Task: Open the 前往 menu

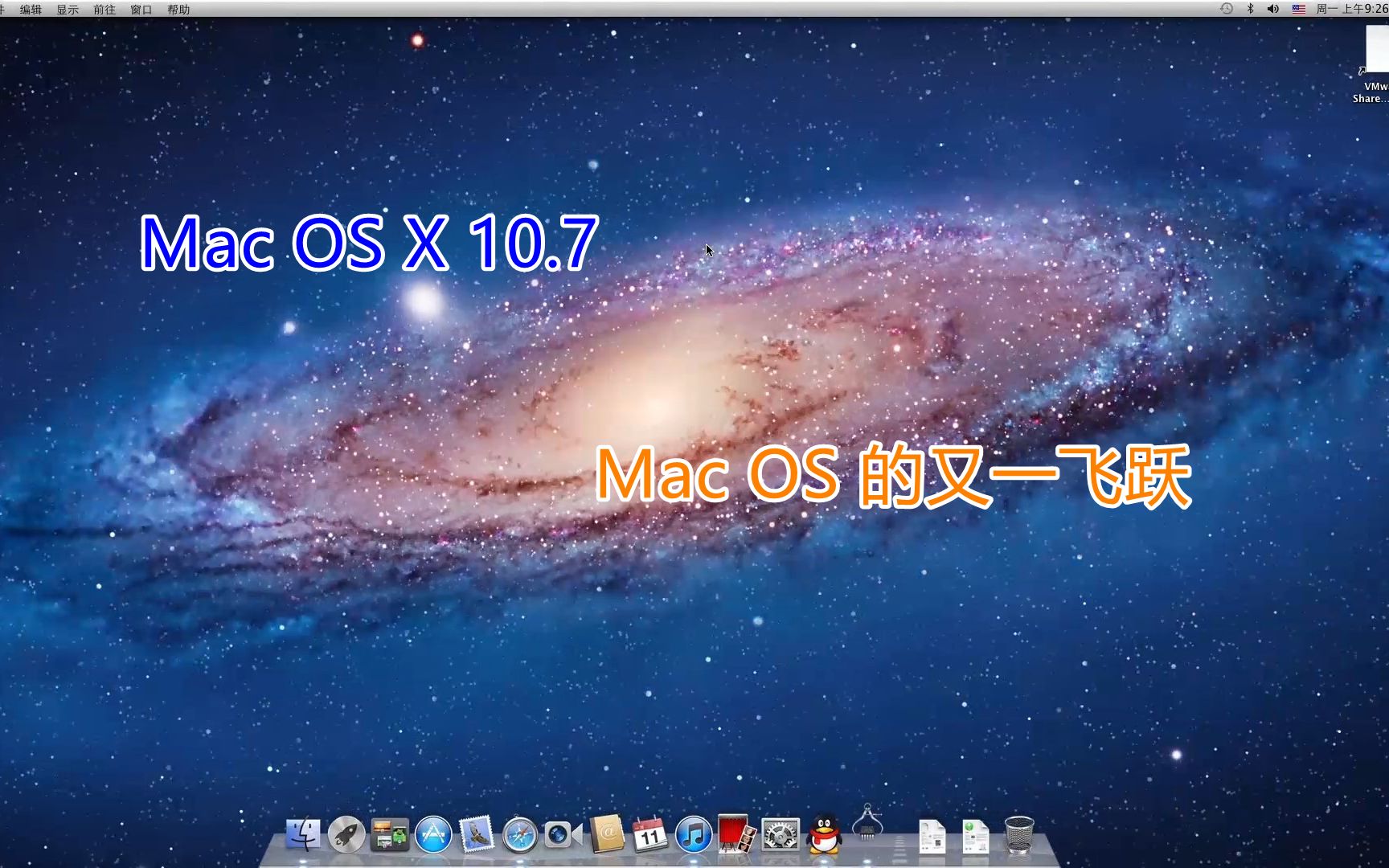Action: tap(104, 10)
